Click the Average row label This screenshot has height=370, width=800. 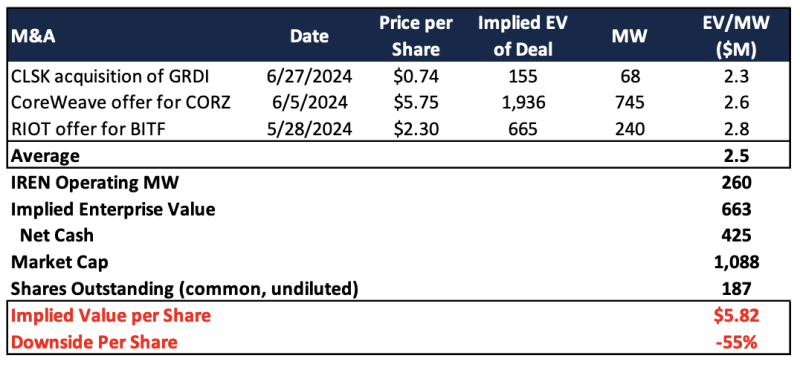pyautogui.click(x=45, y=156)
